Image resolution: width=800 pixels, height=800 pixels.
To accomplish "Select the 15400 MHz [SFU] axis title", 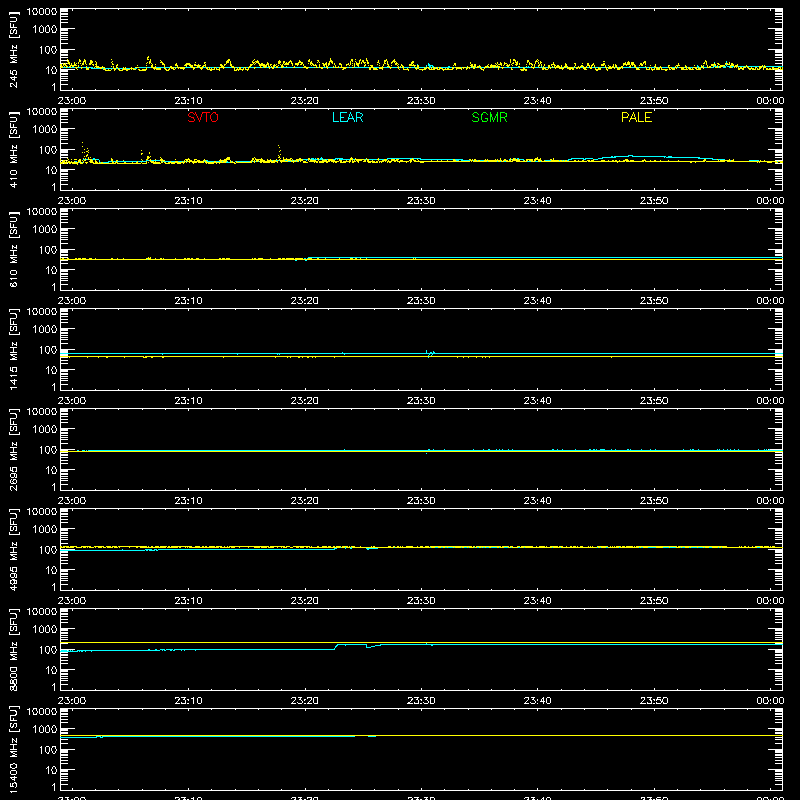I will coord(14,749).
